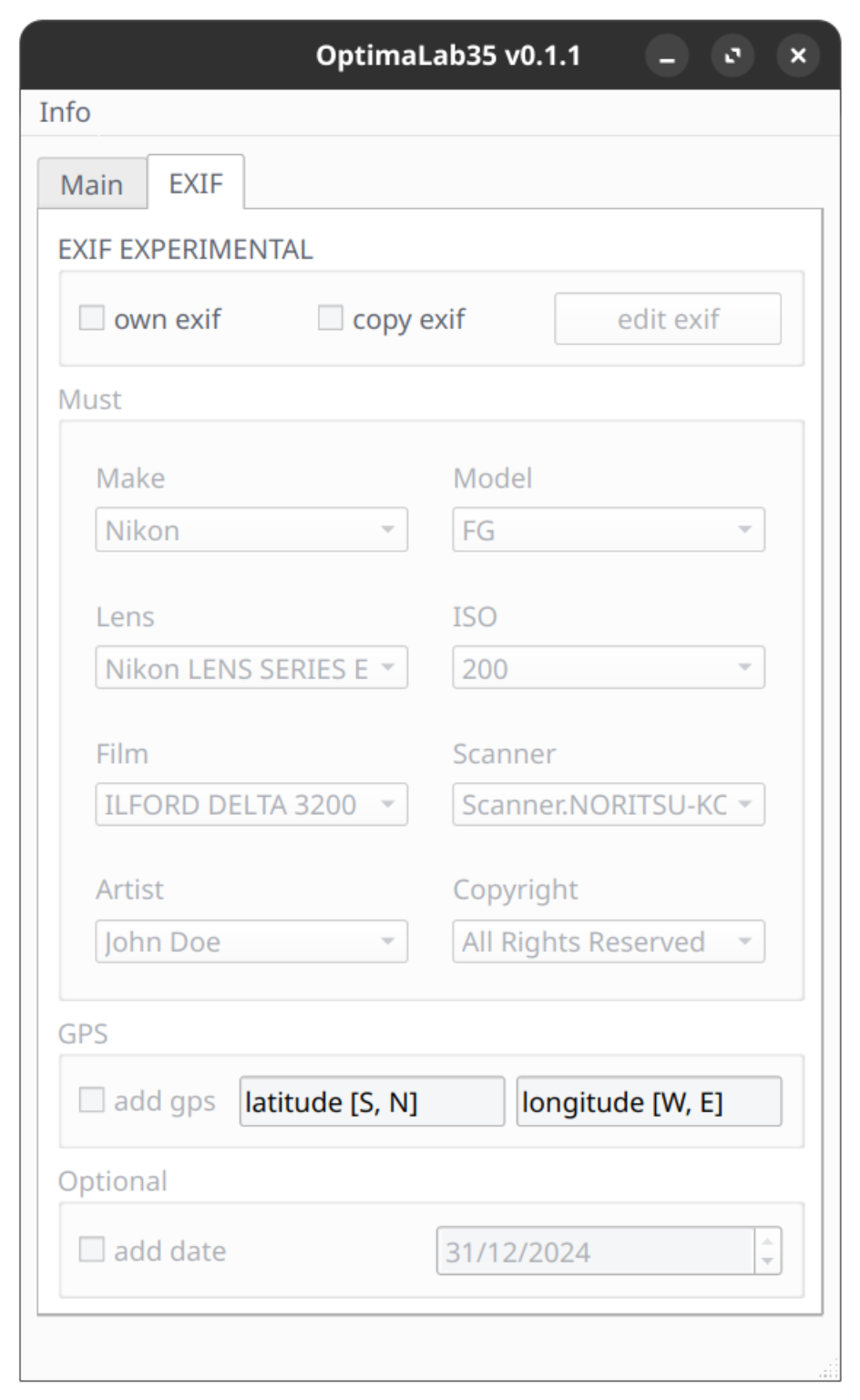Viewport: 860px width, 1400px height.
Task: Open the Copyright dropdown
Action: click(609, 942)
